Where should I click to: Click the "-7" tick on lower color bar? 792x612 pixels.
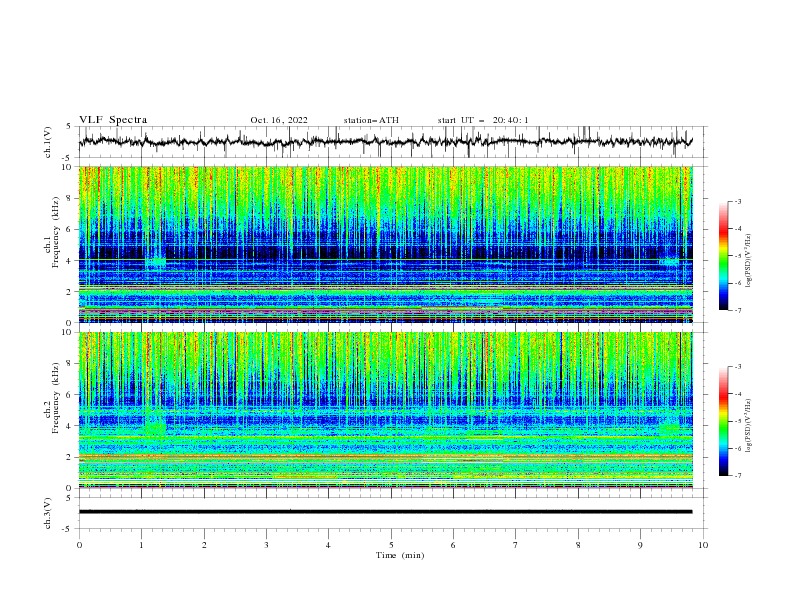click(x=737, y=475)
